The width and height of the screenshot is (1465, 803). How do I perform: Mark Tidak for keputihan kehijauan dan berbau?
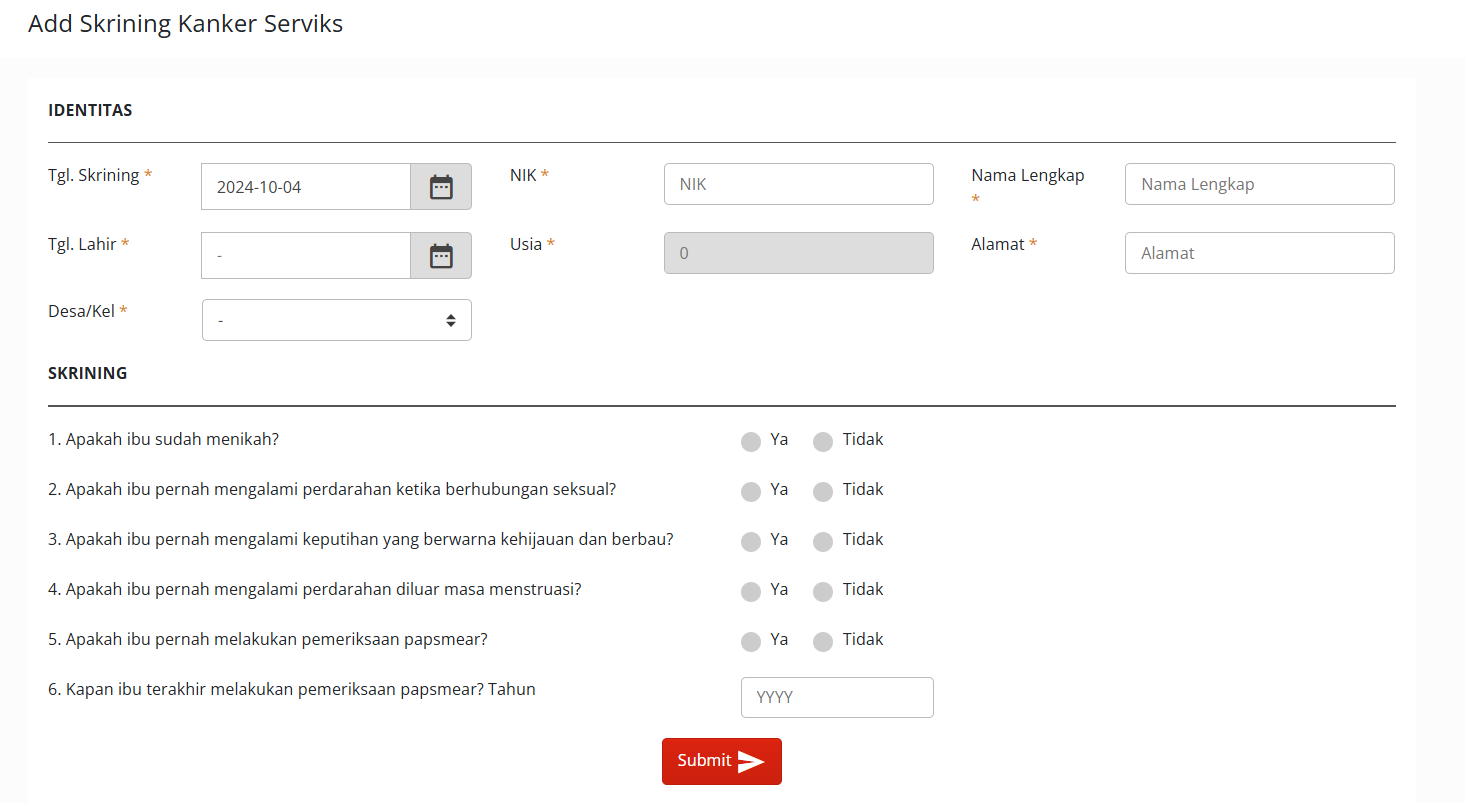[x=823, y=542]
